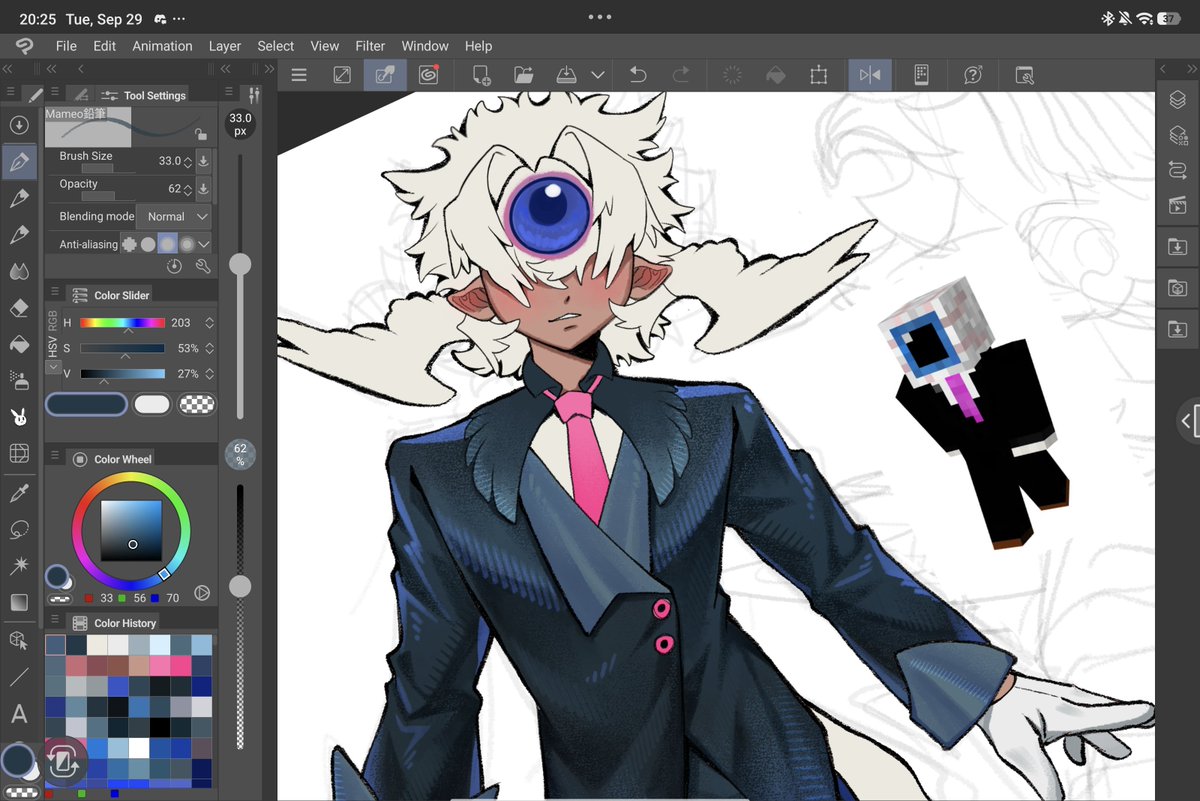Open the smartphone connection icon

click(x=921, y=75)
